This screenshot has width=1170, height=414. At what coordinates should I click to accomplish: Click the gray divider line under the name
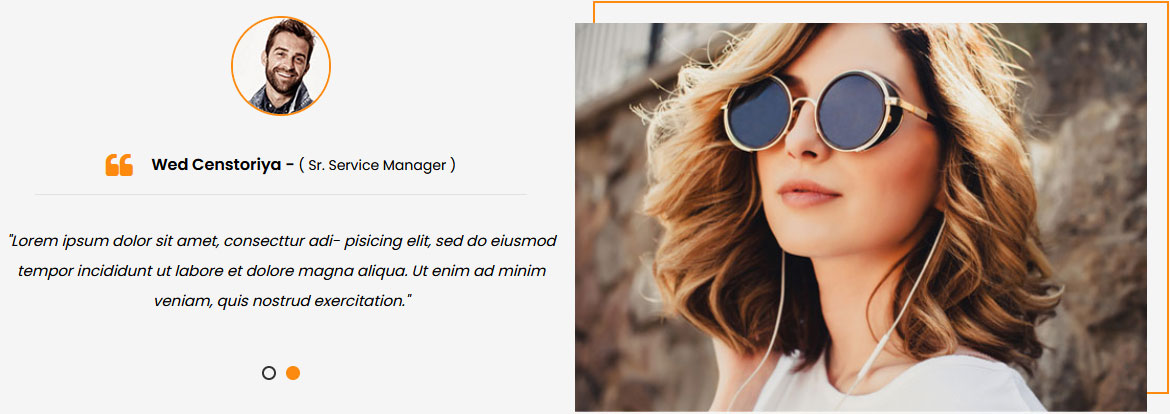coord(281,194)
